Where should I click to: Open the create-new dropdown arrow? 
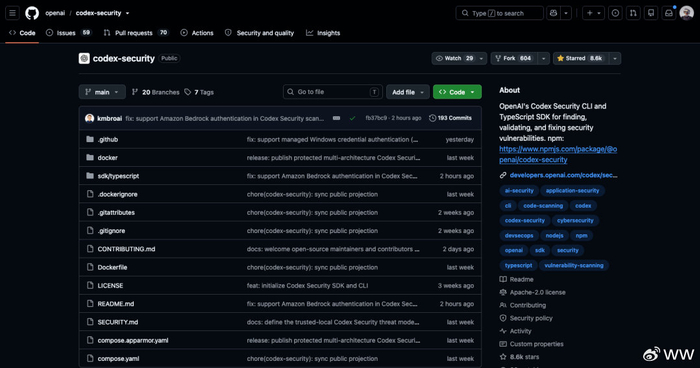click(x=600, y=13)
